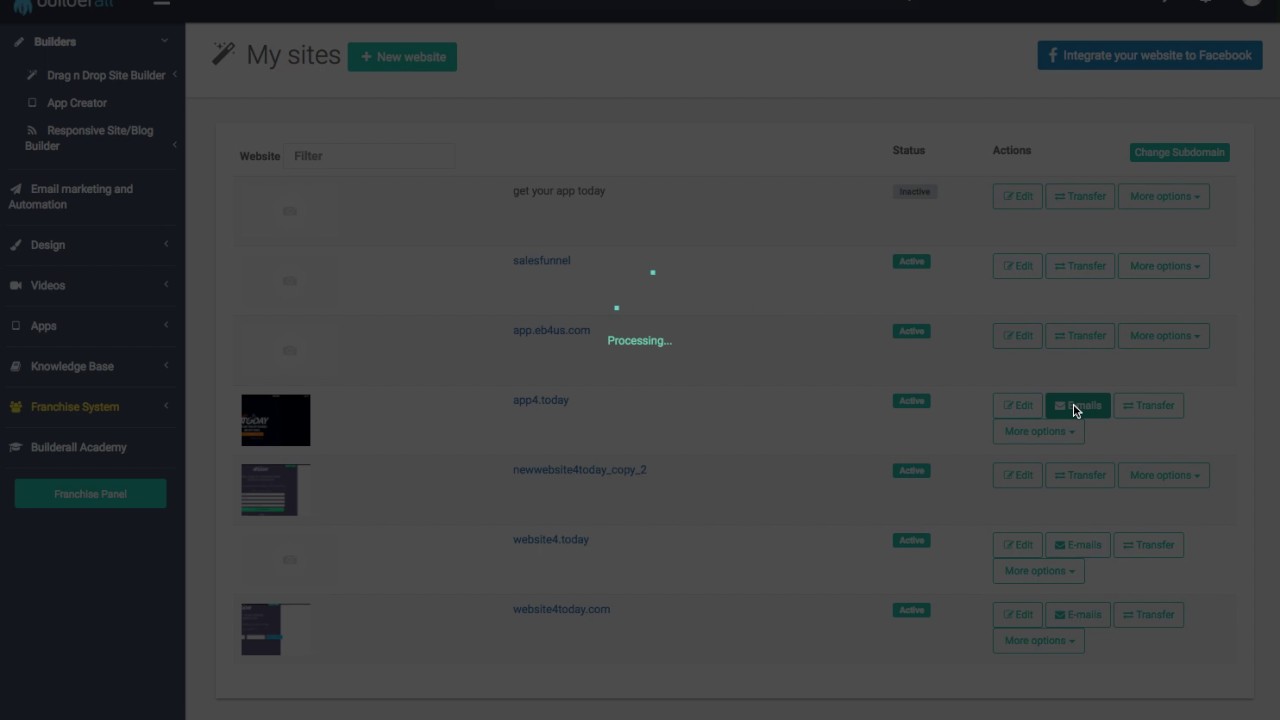Edit the website4today.com site
Screen dimensions: 1280x720
[1018, 615]
